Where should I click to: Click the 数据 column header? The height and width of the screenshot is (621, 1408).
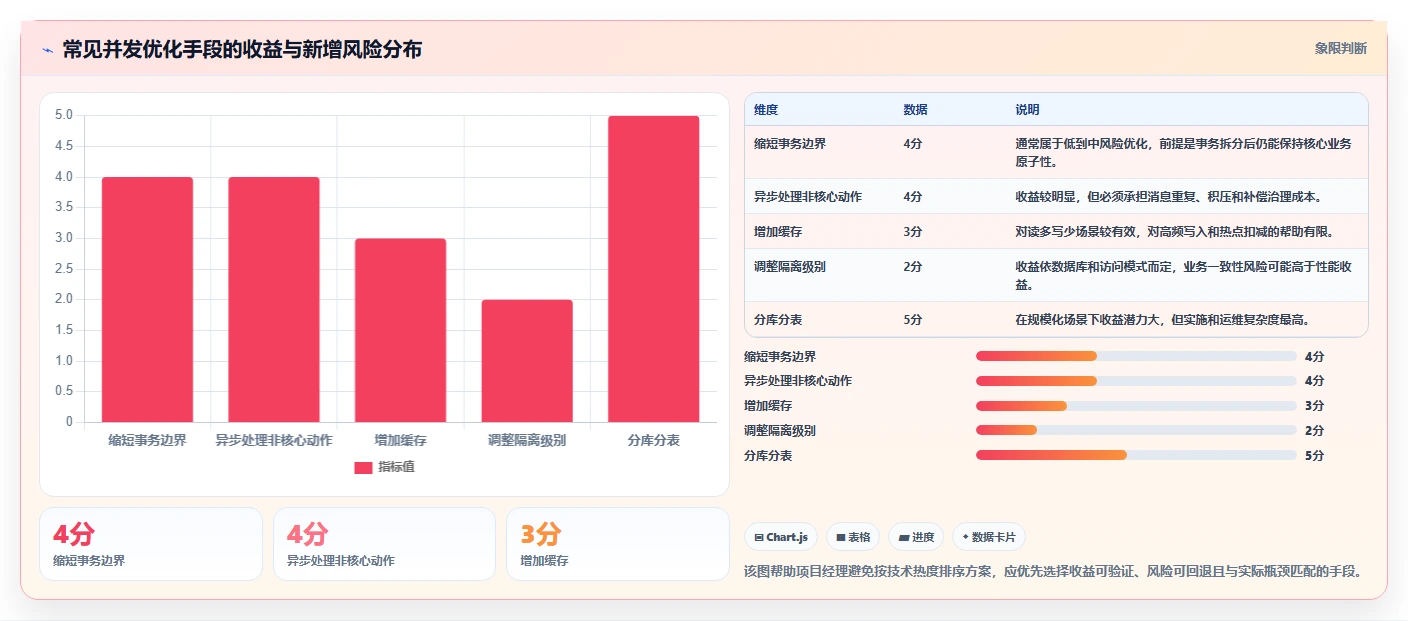tap(915, 109)
